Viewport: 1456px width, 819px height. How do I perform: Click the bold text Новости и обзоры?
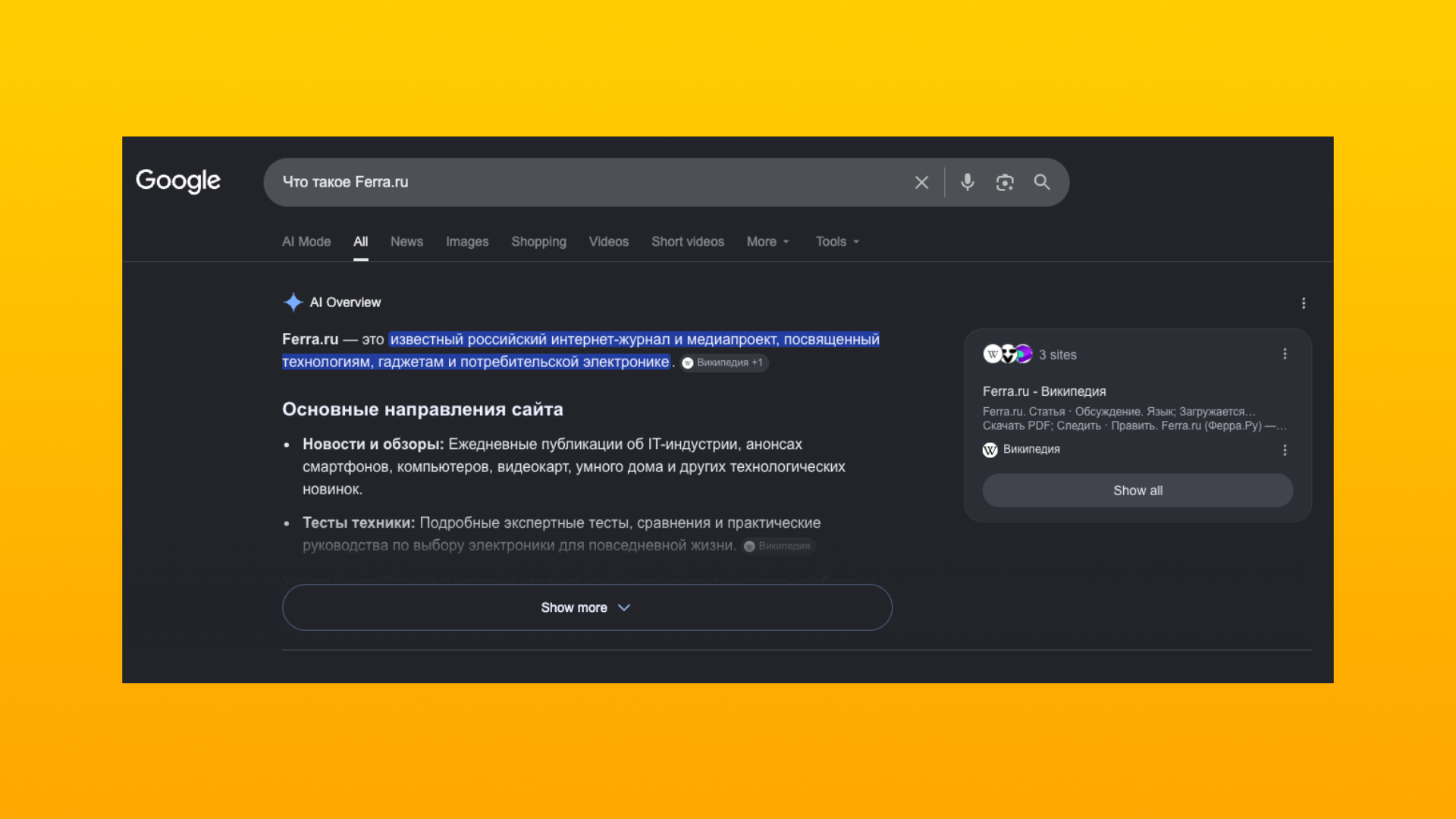click(x=373, y=444)
